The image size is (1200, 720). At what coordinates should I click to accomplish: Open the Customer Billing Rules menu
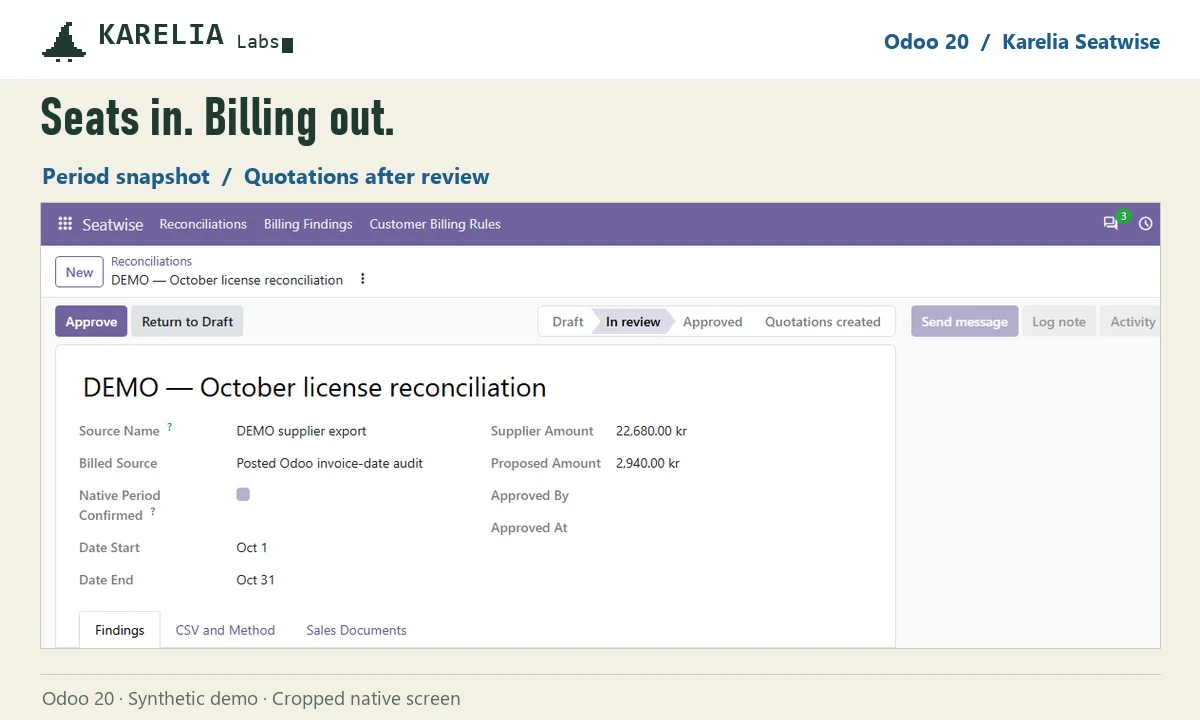(x=435, y=224)
